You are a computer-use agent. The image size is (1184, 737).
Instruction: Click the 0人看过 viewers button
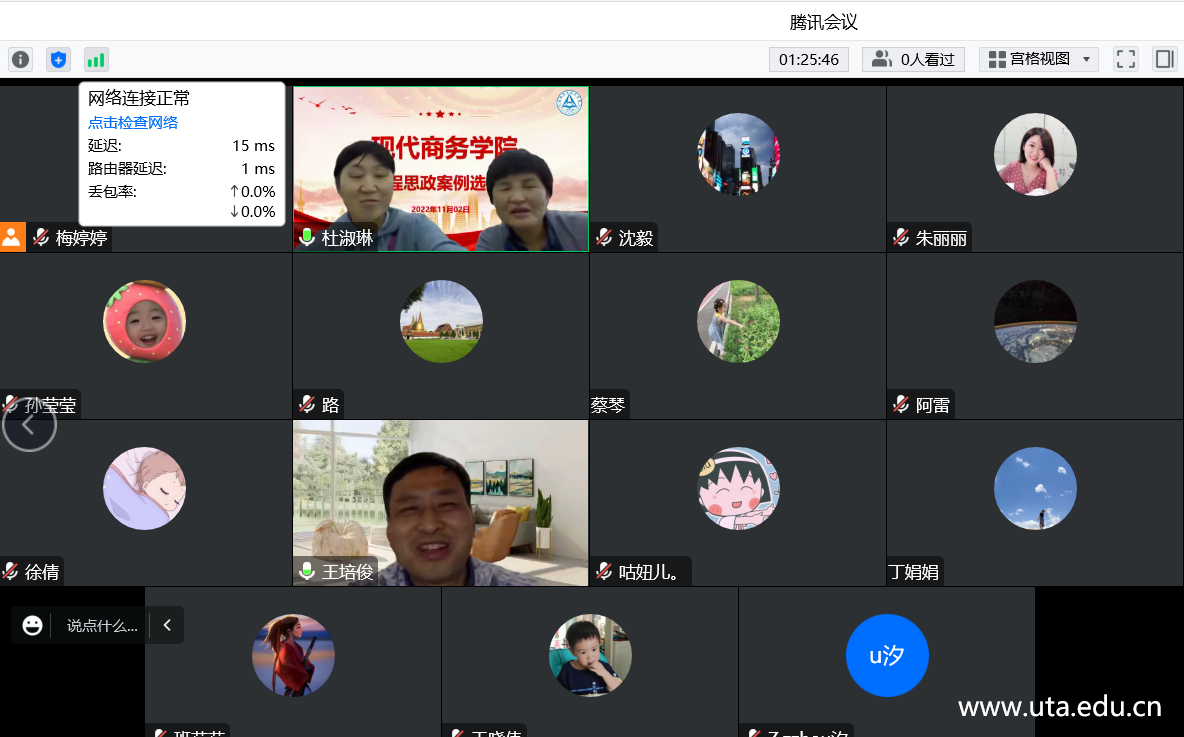pos(912,59)
